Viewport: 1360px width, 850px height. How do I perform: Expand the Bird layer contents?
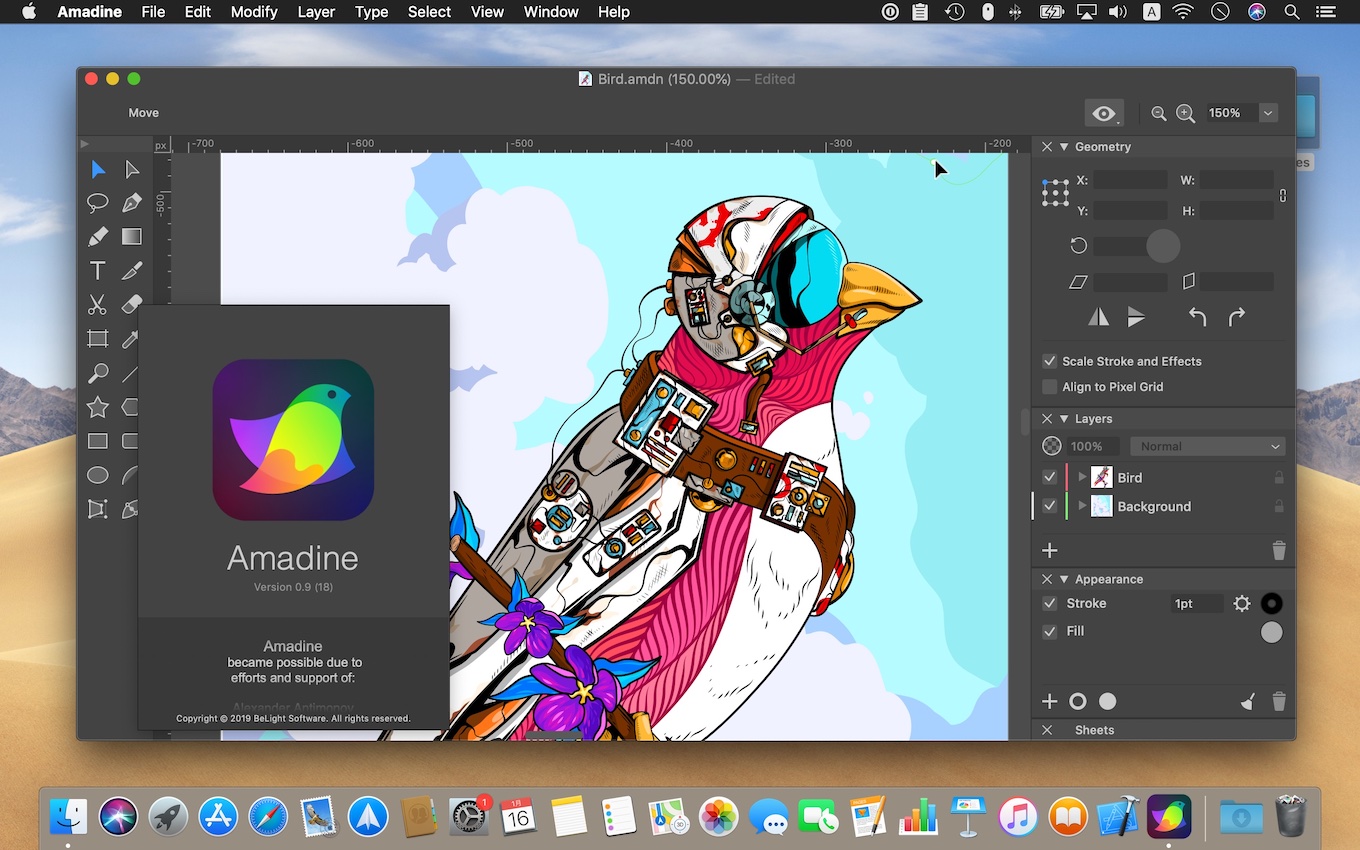(x=1082, y=477)
